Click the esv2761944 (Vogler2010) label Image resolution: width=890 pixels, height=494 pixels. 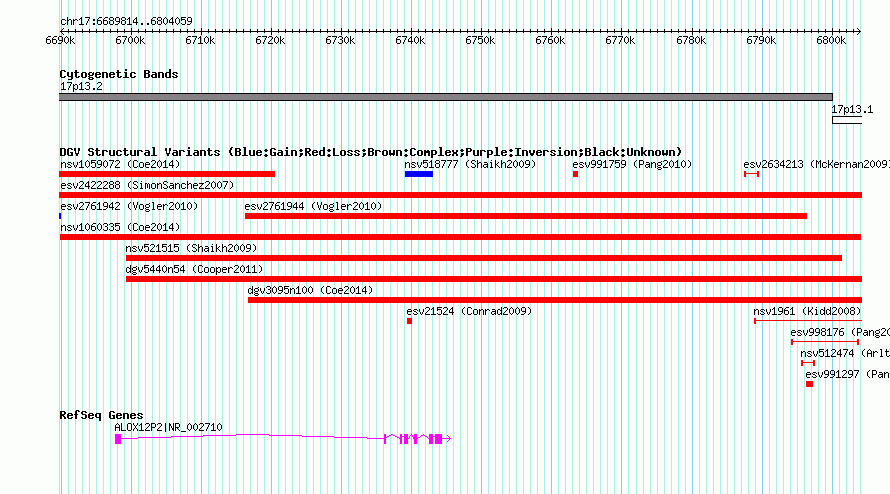coord(313,206)
